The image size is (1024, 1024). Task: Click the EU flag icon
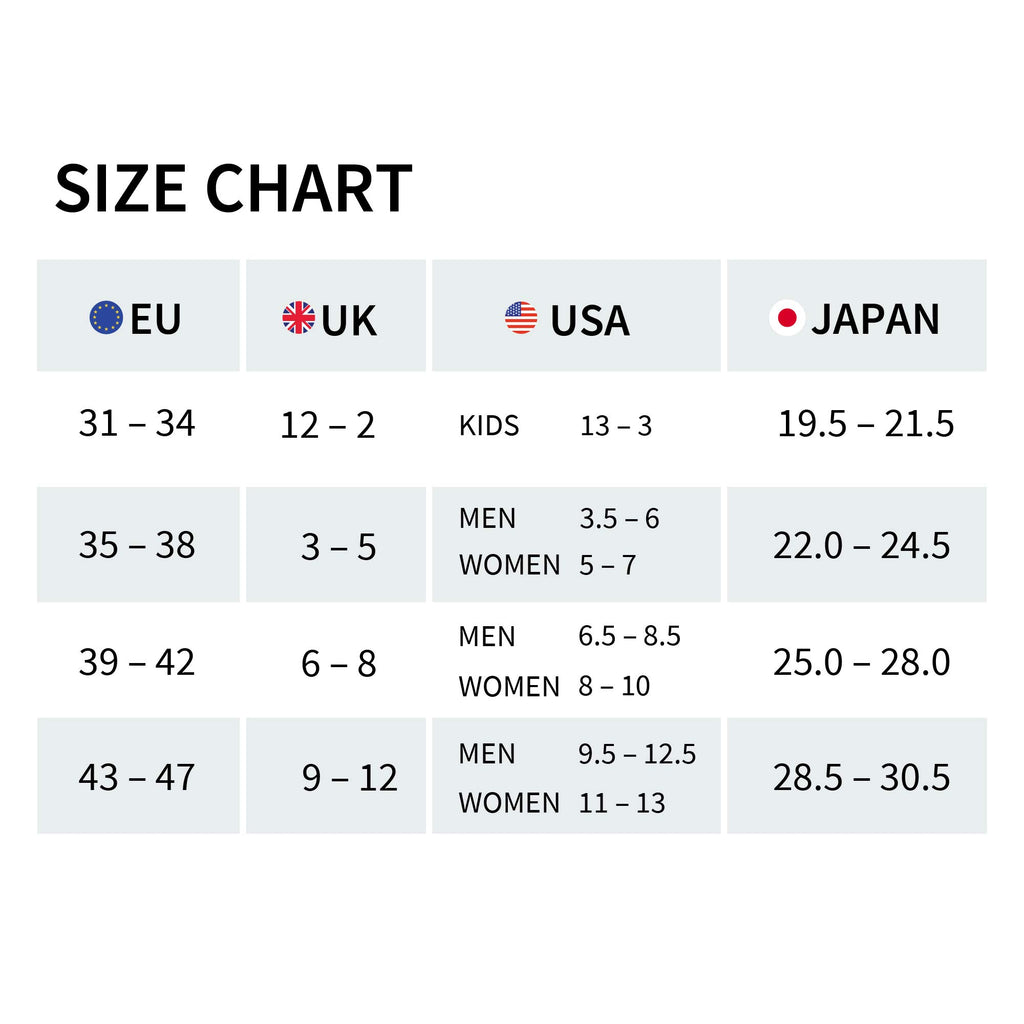(106, 317)
